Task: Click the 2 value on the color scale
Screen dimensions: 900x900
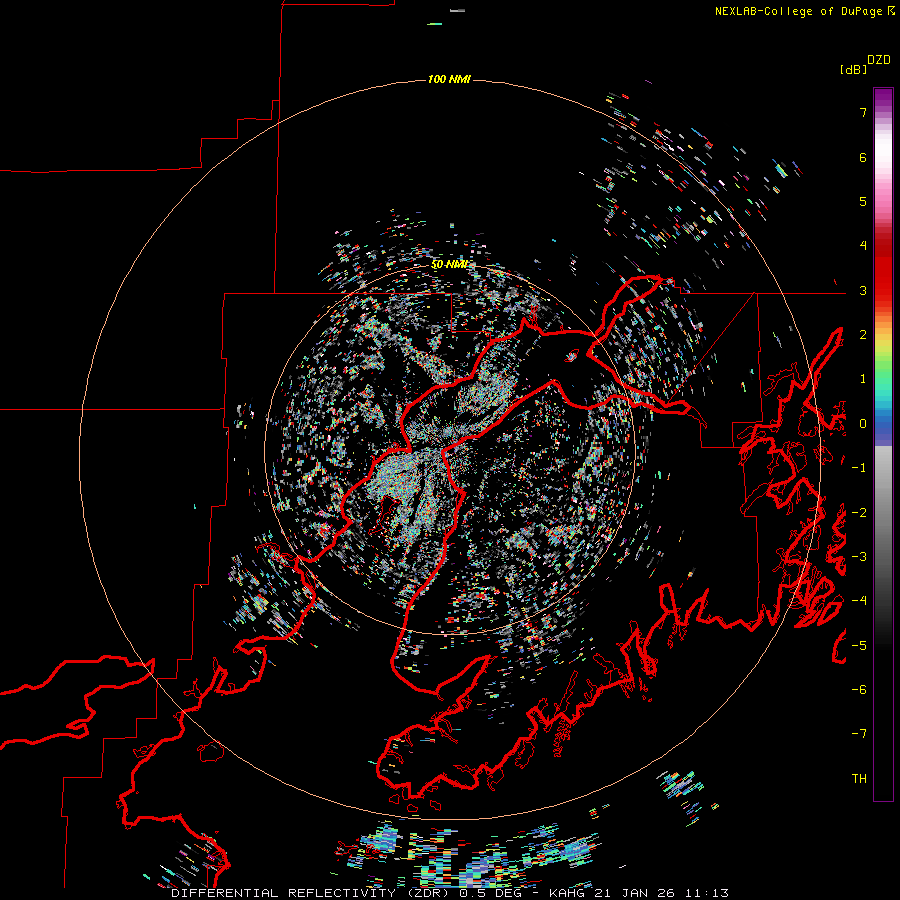Action: pyautogui.click(x=863, y=335)
